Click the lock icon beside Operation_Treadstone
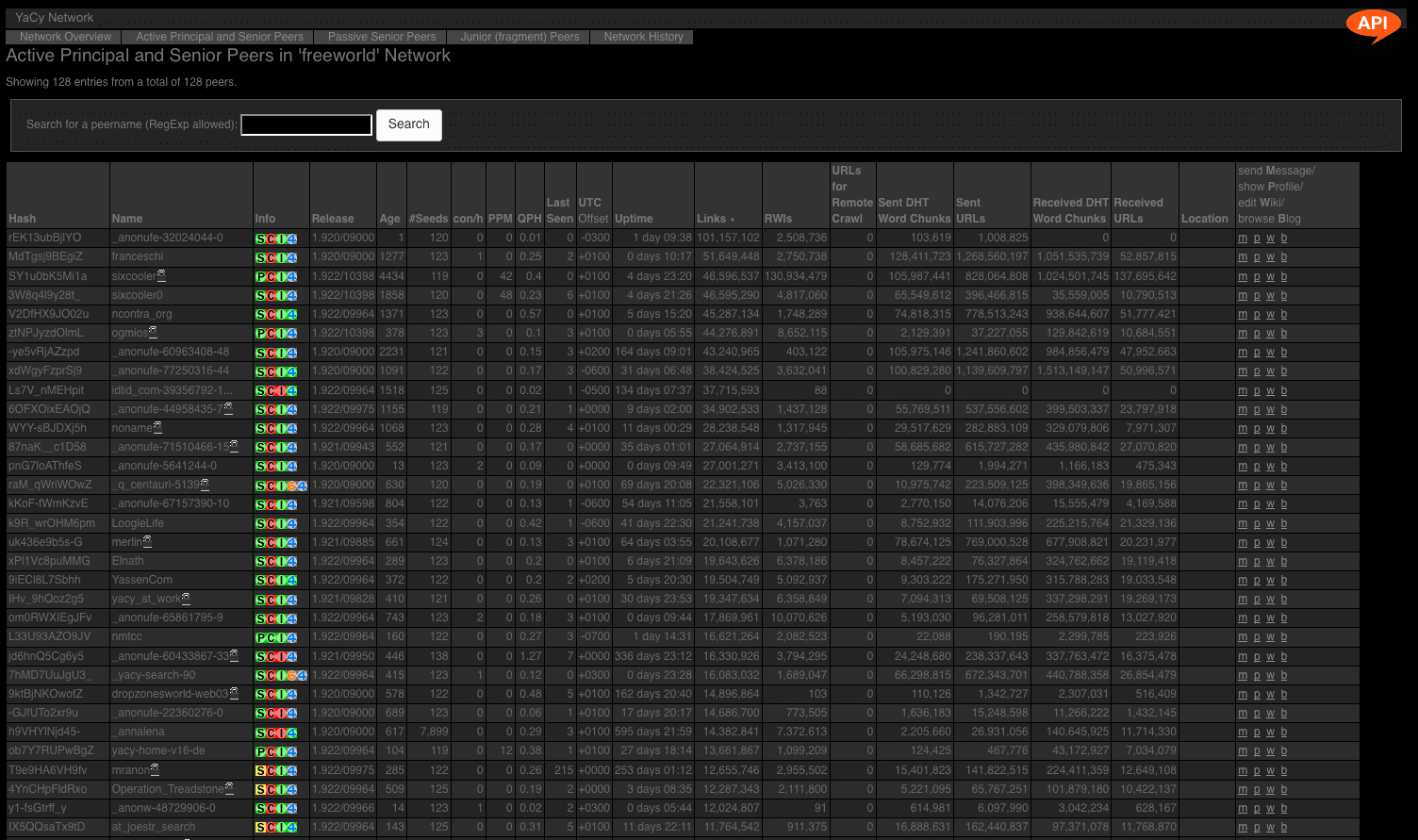The width and height of the screenshot is (1418, 840). (229, 788)
